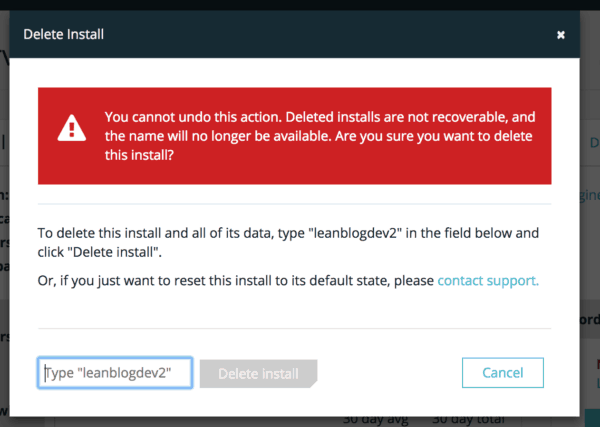Viewport: 600px width, 427px height.
Task: Click the white warning triangle icon
Action: click(71, 127)
